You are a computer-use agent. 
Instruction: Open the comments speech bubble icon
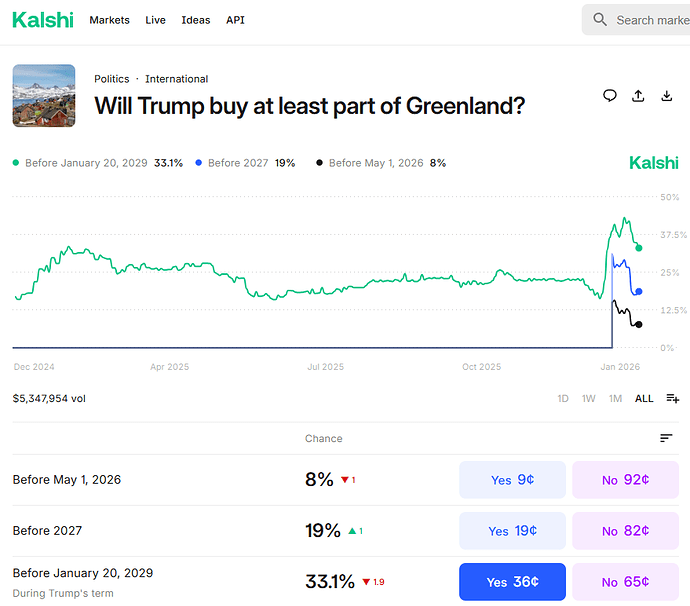tap(610, 96)
